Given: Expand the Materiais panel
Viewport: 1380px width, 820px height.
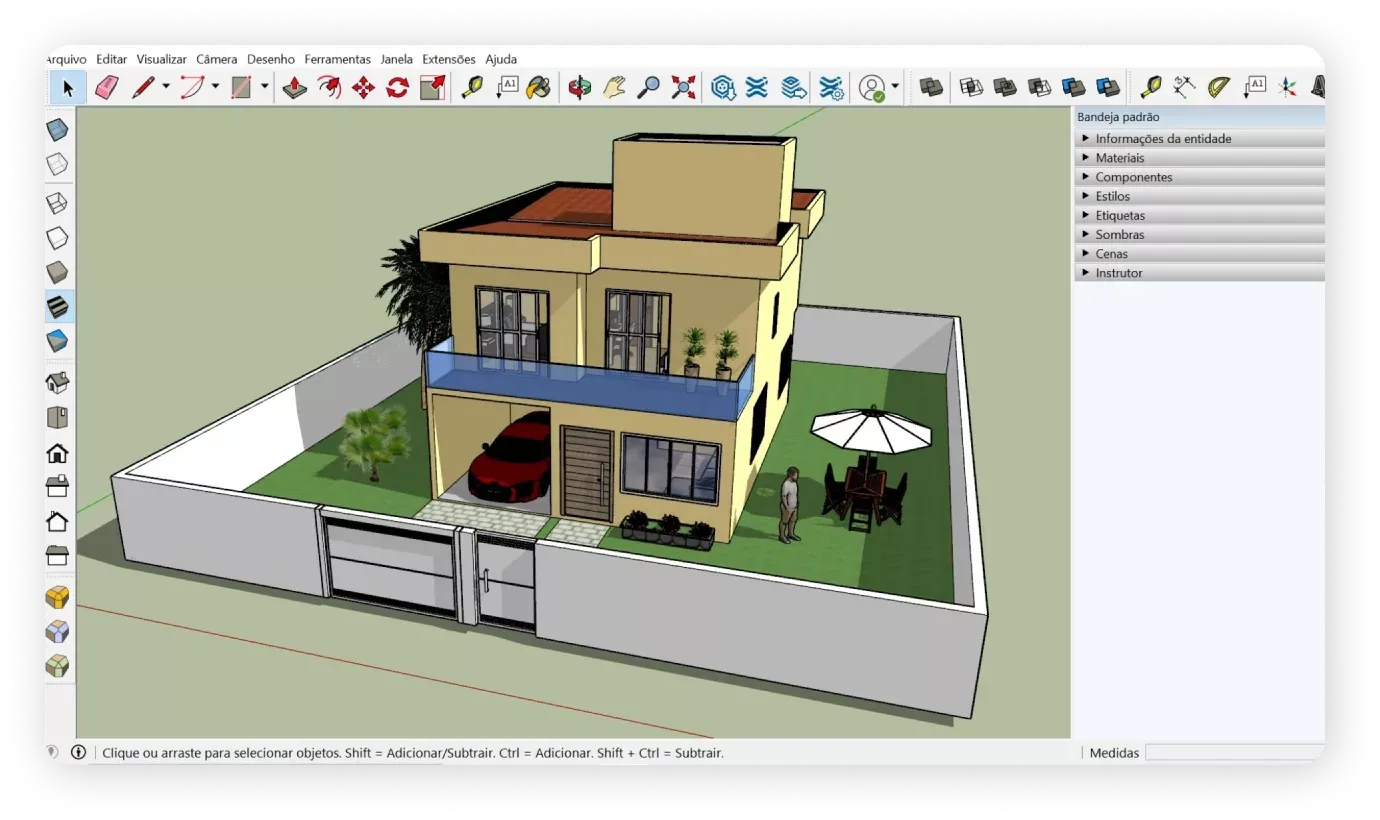Looking at the screenshot, I should tap(1120, 158).
